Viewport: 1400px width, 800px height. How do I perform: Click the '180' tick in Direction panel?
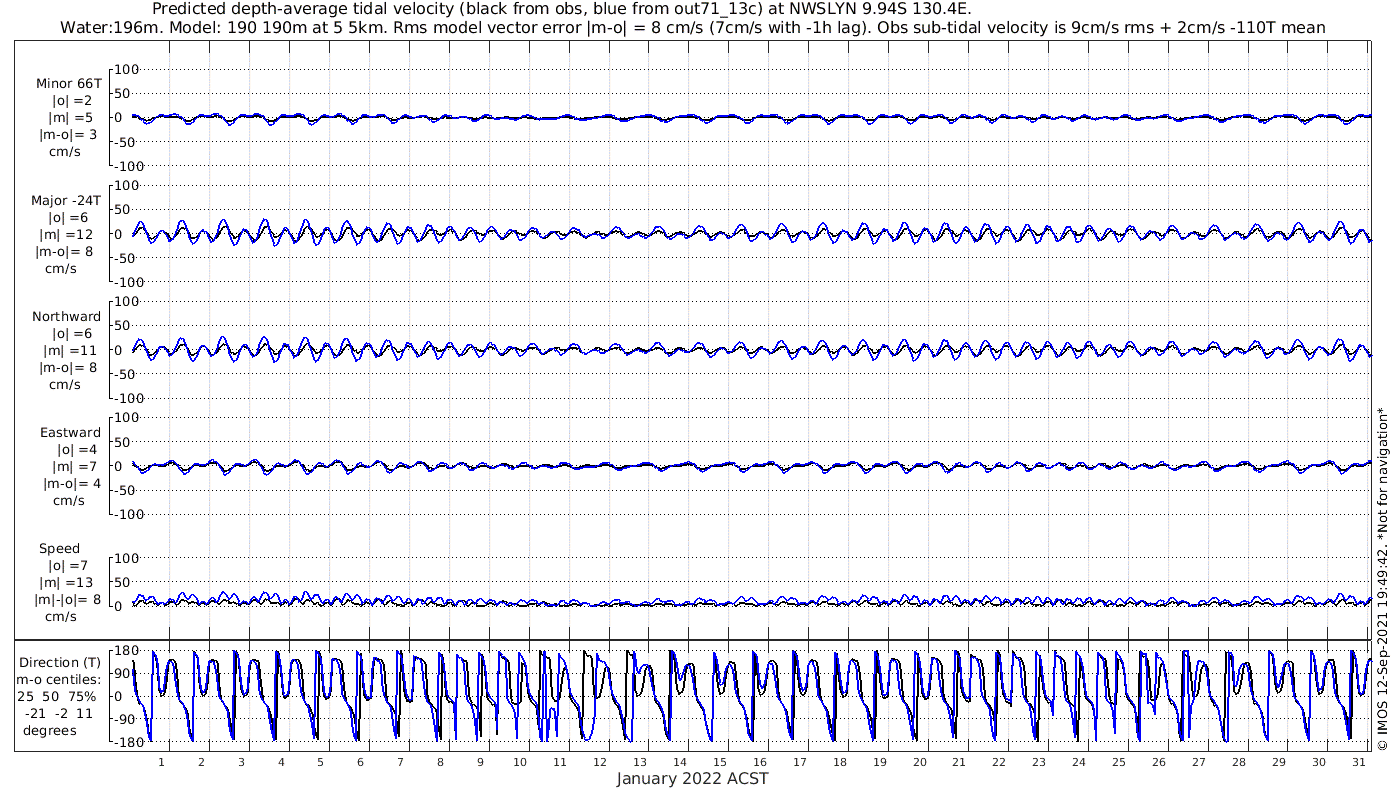tap(124, 651)
